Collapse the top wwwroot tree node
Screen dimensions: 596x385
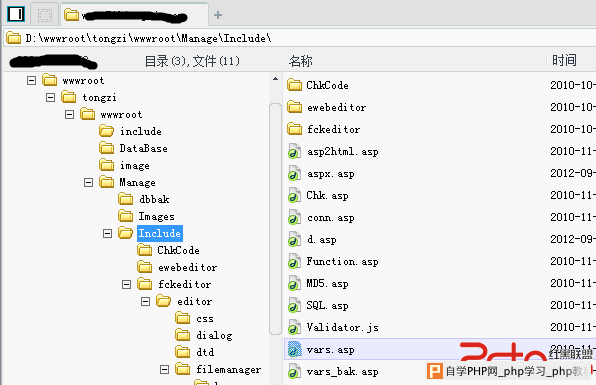pos(32,81)
